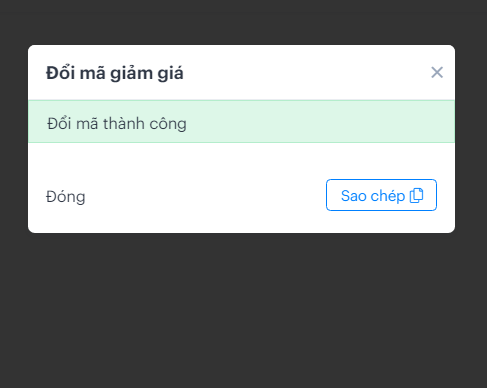Select the 'Đổi mã thành công' message text
This screenshot has height=388, width=487.
coord(117,124)
